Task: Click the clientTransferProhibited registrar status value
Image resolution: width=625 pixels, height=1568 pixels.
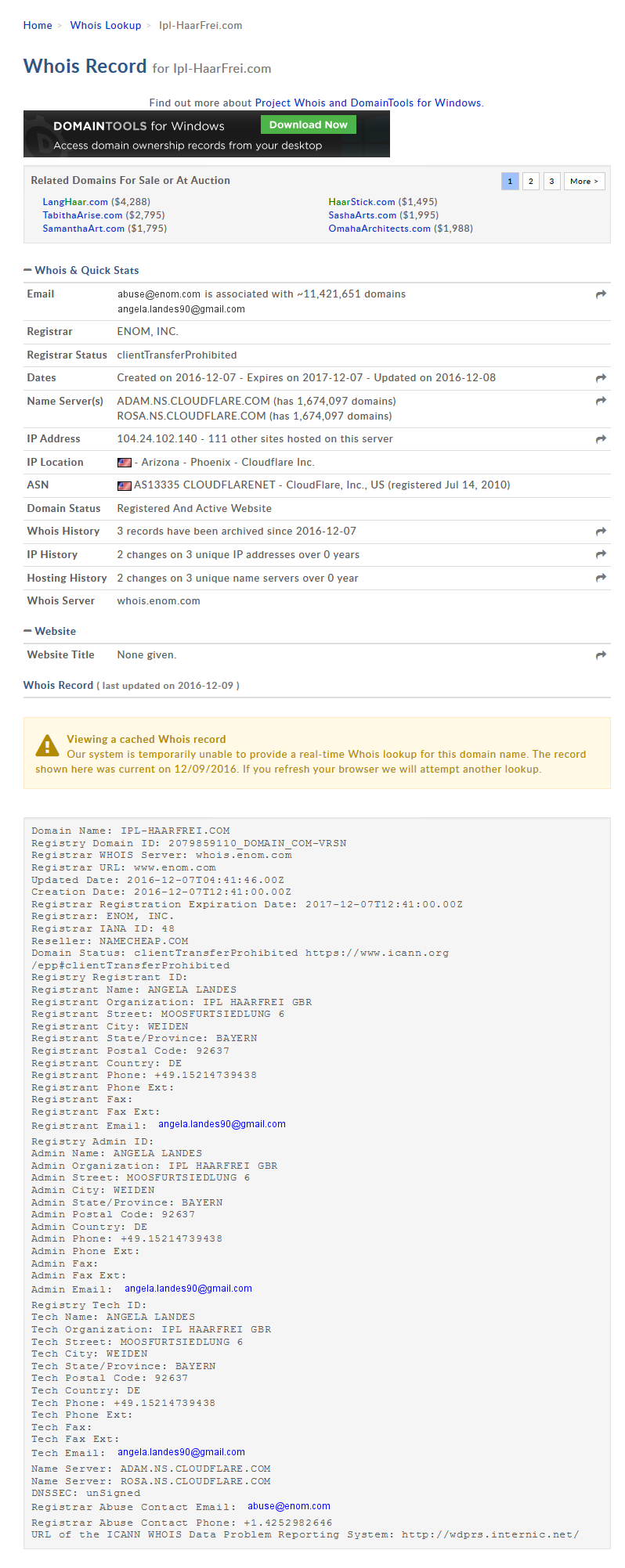Action: [177, 355]
